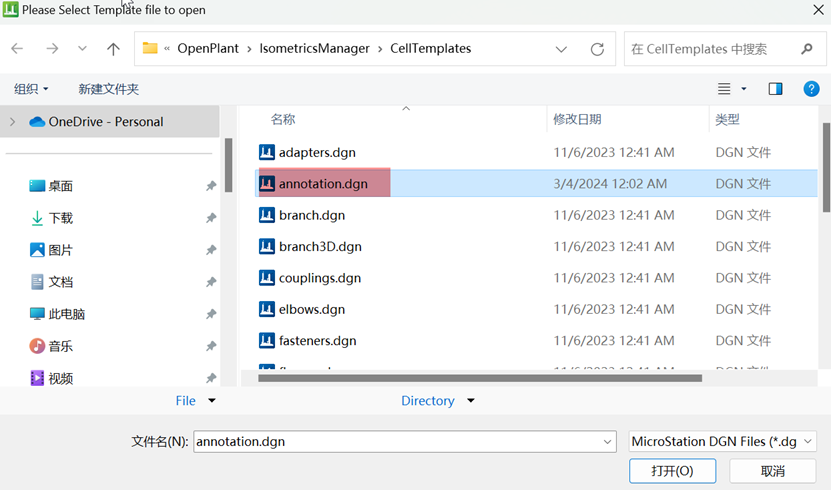Screen dimensions: 831x490
Task: Expand the file name history dropdown
Action: tap(608, 442)
